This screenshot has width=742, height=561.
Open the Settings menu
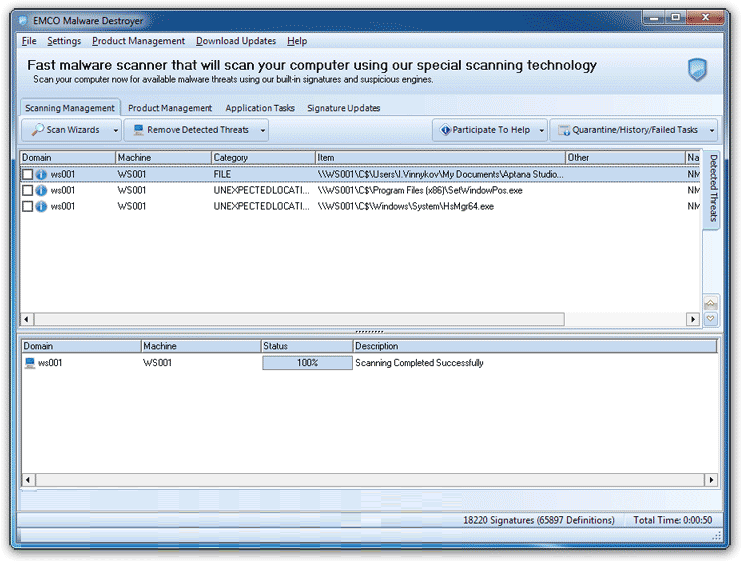coord(64,41)
